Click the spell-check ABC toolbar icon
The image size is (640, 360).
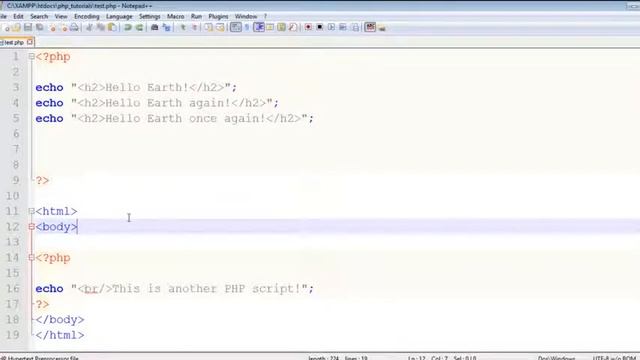pyautogui.click(x=370, y=28)
